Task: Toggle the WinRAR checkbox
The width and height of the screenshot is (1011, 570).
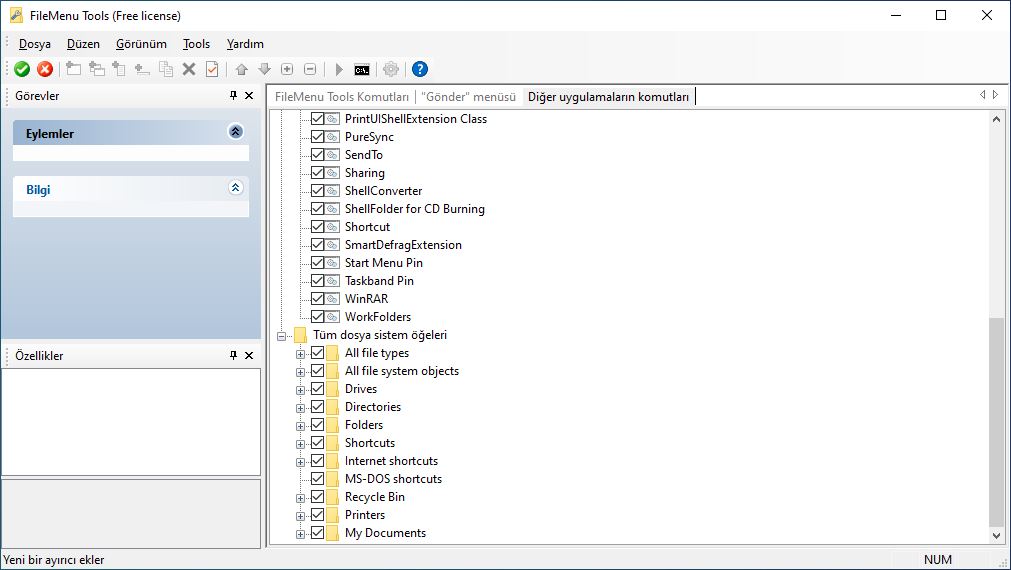Action: [317, 299]
